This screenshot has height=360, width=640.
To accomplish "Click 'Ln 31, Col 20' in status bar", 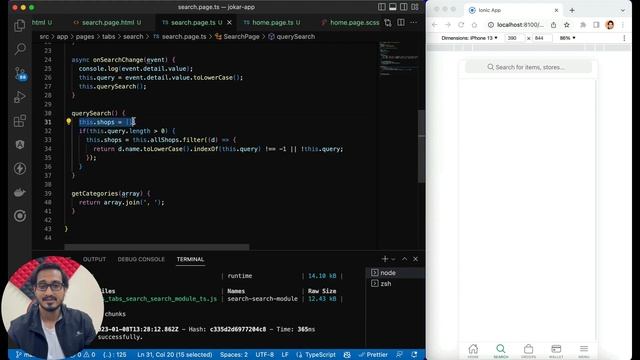I will click(x=175, y=355).
